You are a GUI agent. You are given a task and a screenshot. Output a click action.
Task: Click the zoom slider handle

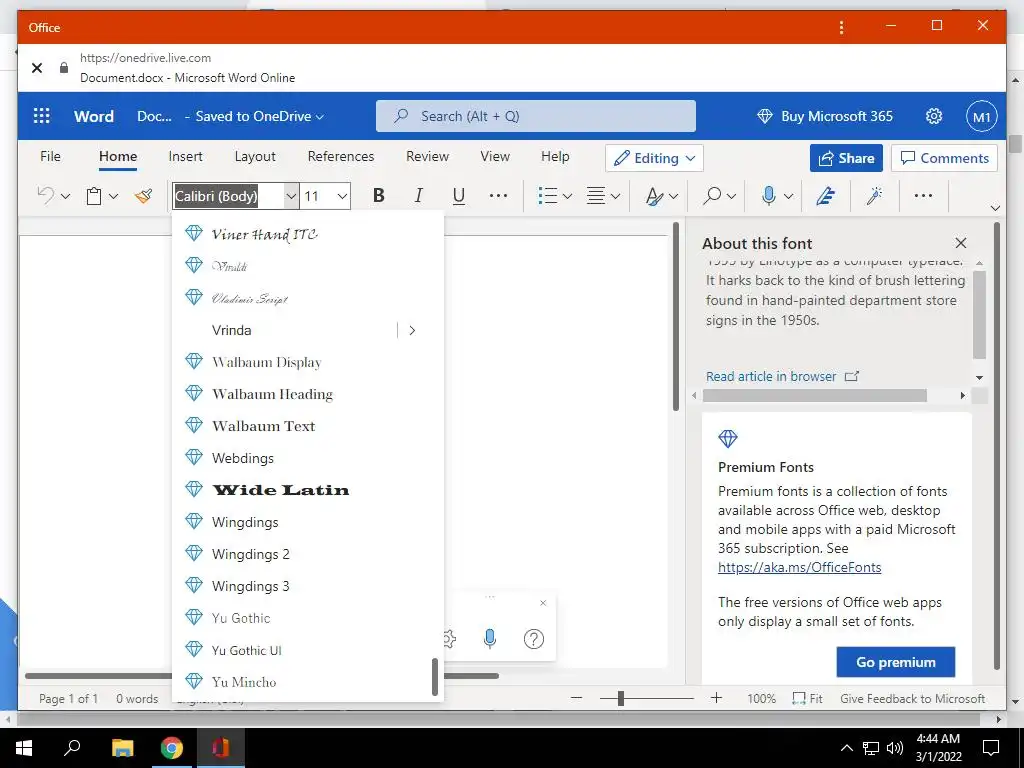(620, 698)
